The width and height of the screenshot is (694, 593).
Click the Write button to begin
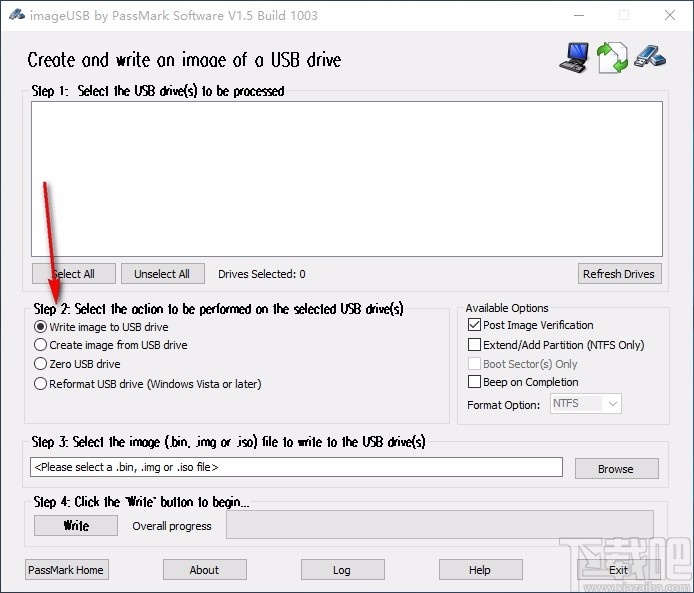(76, 525)
